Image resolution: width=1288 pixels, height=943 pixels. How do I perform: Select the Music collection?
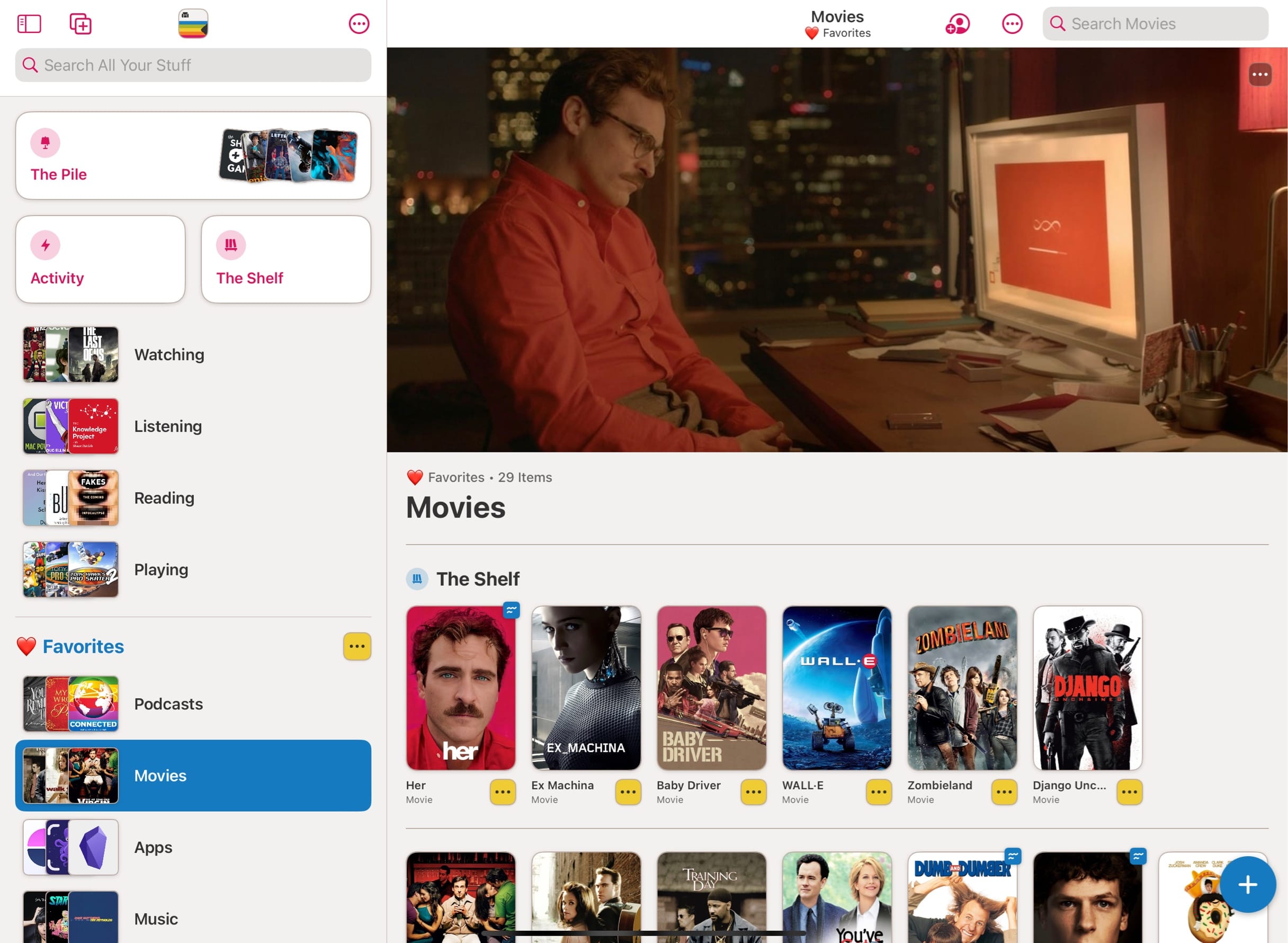point(193,919)
